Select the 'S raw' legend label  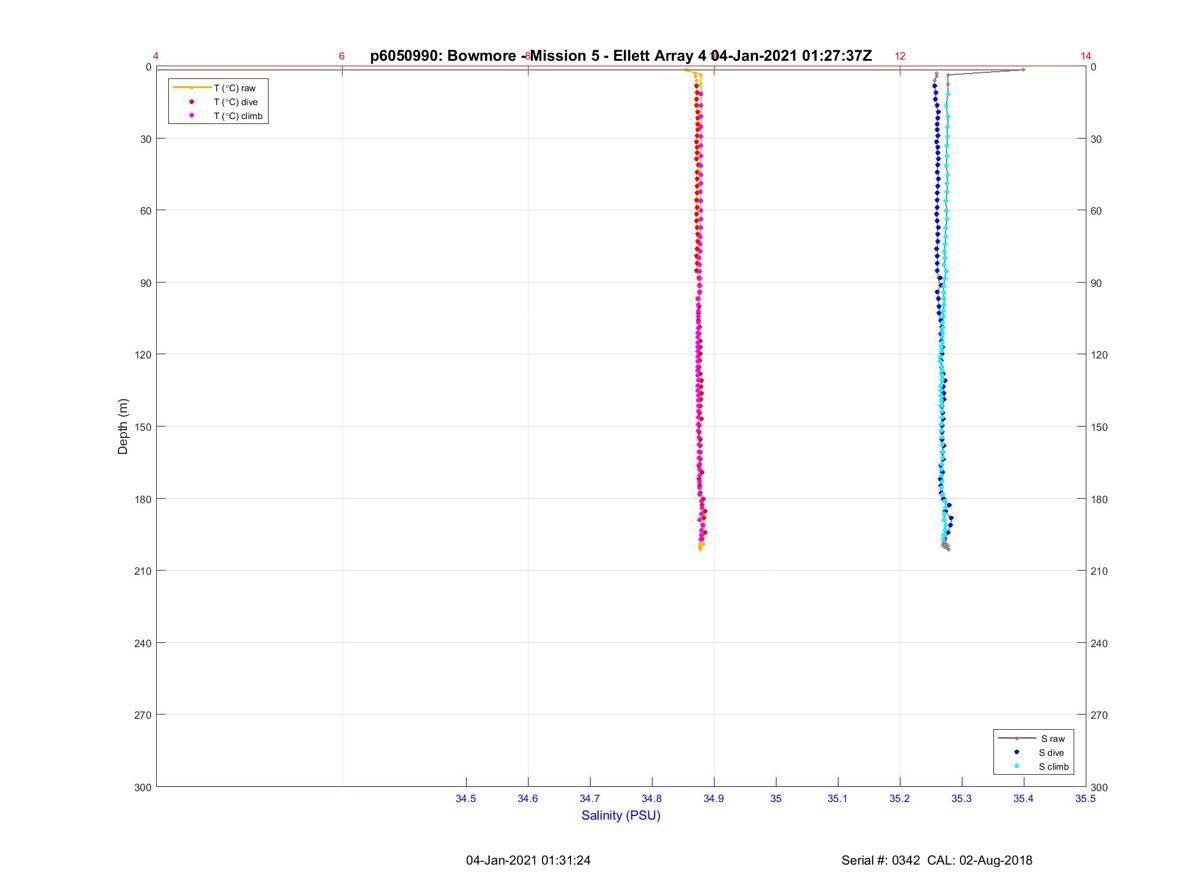point(1052,738)
